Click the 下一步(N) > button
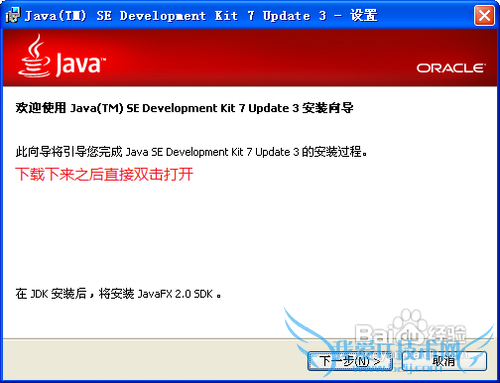The image size is (500, 383). pyautogui.click(x=350, y=361)
